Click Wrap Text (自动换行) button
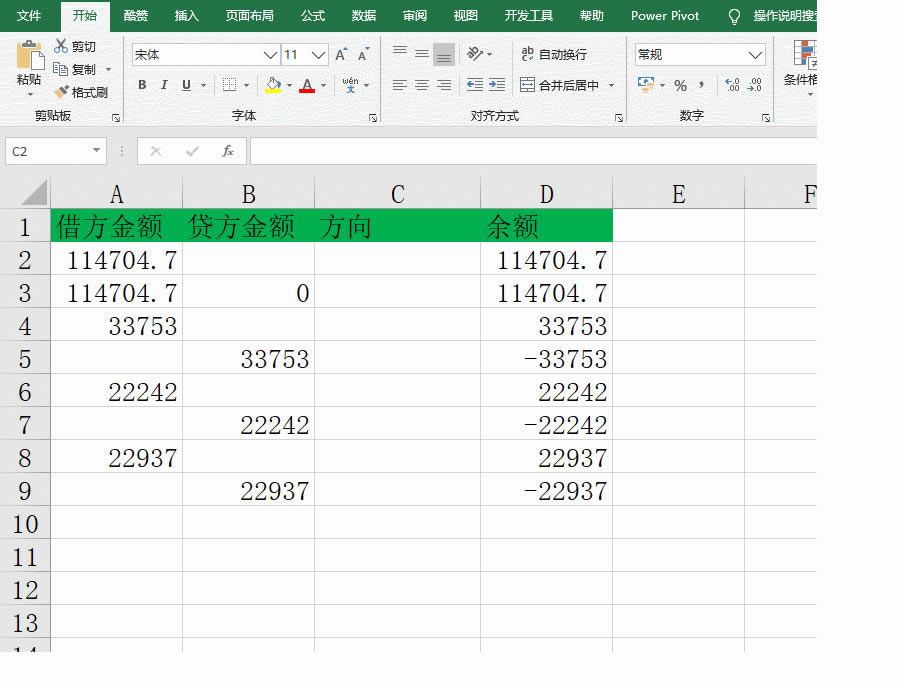The image size is (903, 682). (553, 54)
